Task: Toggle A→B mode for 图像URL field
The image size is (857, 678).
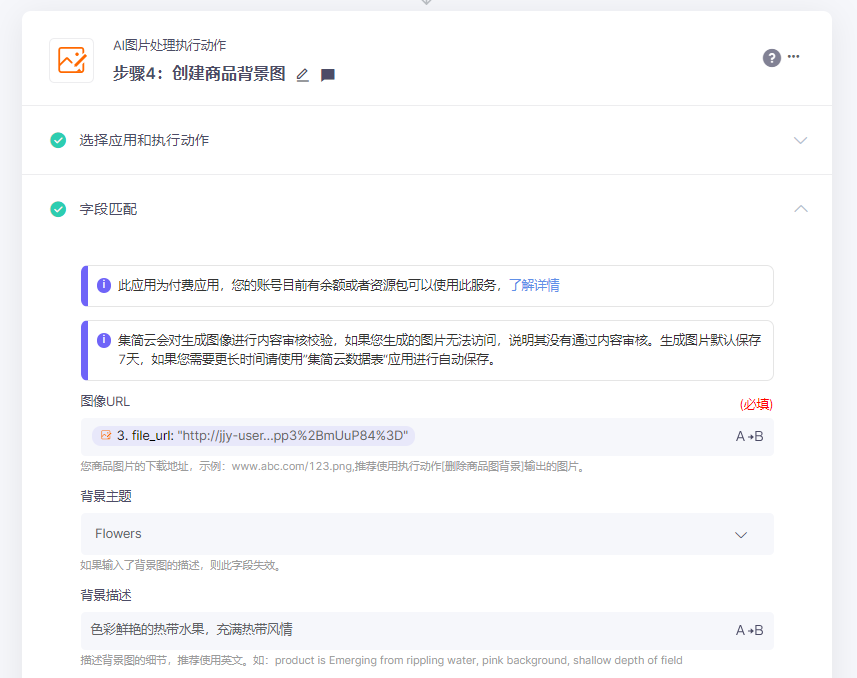Action: pos(749,436)
